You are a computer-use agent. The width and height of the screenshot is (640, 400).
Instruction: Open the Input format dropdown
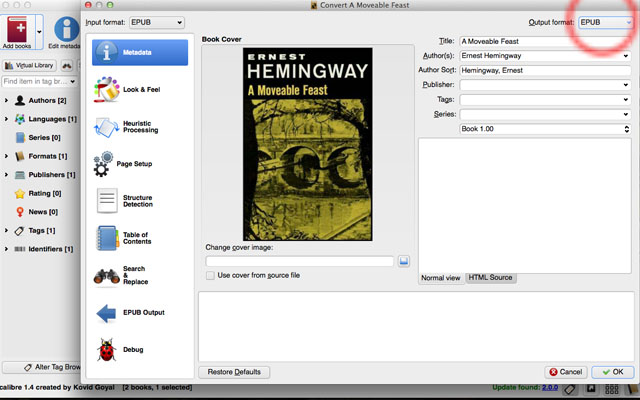[157, 22]
